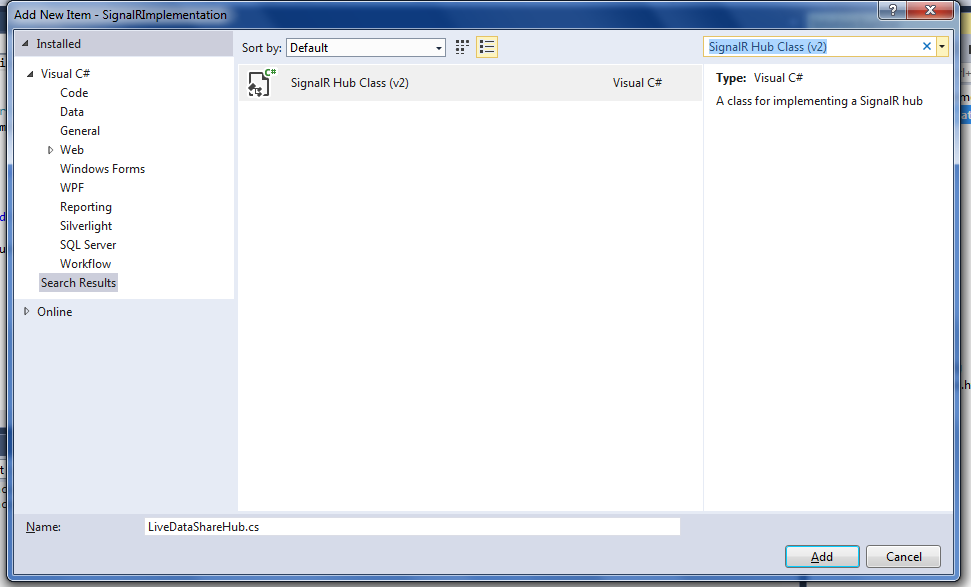
Task: Select the WPF category
Action: click(x=72, y=188)
